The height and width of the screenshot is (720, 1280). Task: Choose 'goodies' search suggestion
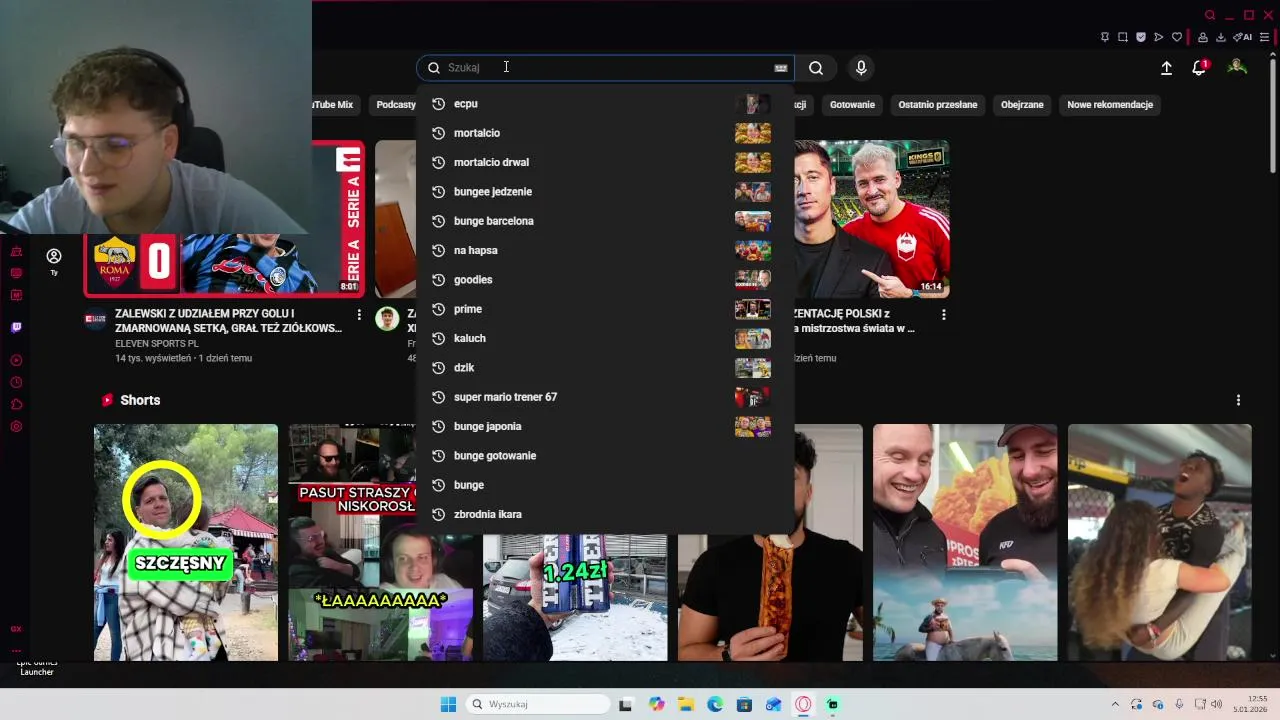click(605, 280)
